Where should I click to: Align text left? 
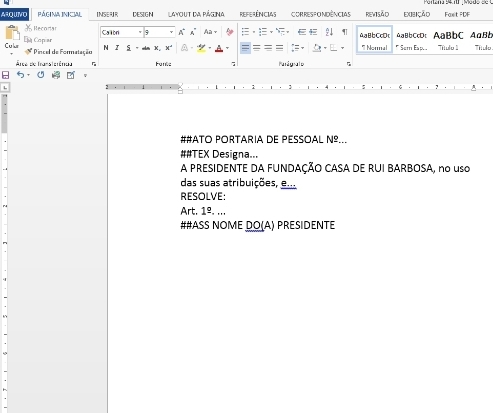(245, 48)
